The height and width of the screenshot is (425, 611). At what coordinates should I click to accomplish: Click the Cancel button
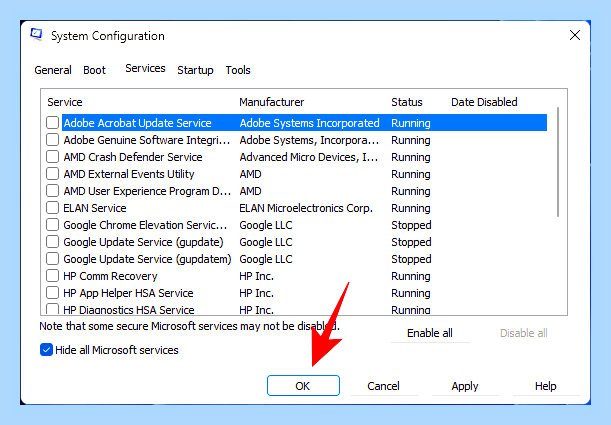point(383,386)
